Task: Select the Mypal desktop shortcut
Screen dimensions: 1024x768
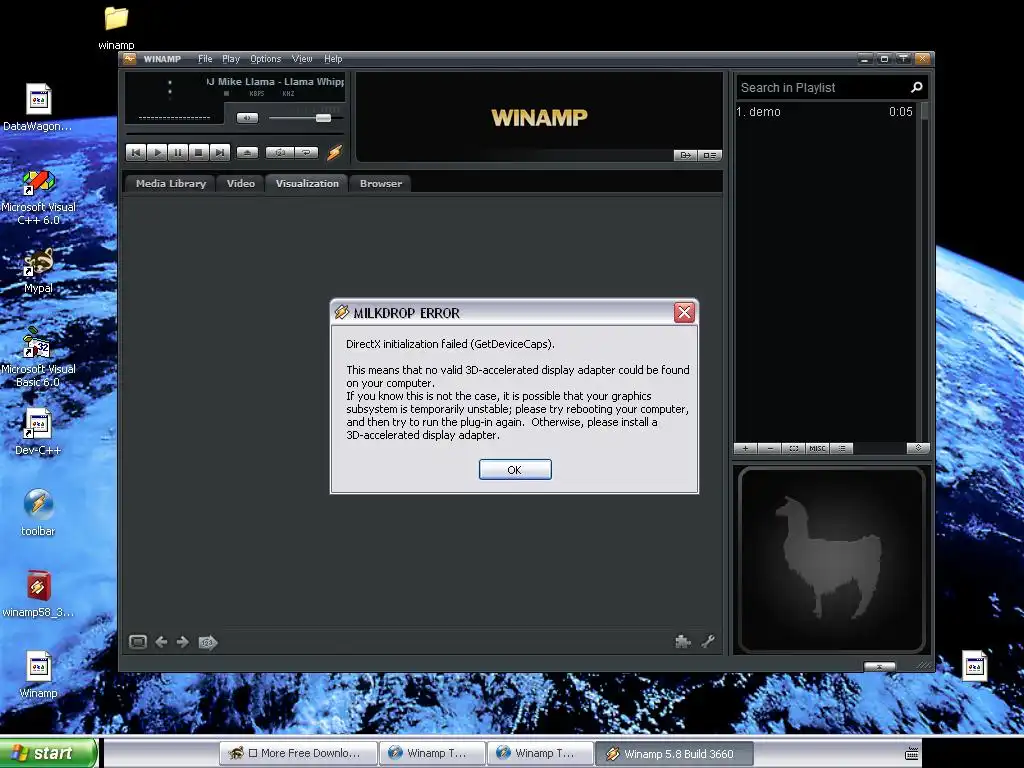Action: [39, 270]
